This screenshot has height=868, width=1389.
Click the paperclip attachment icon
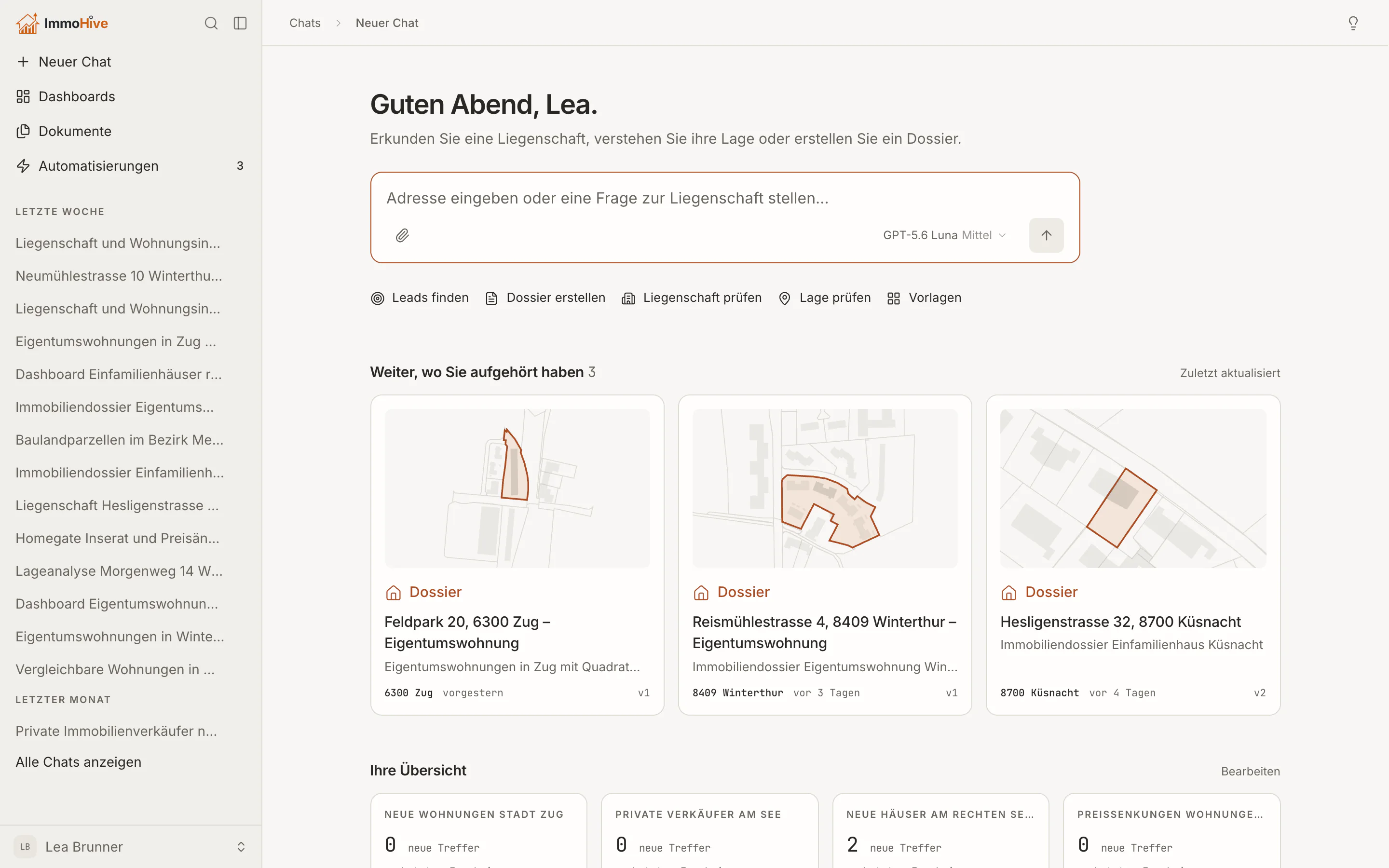pos(402,235)
